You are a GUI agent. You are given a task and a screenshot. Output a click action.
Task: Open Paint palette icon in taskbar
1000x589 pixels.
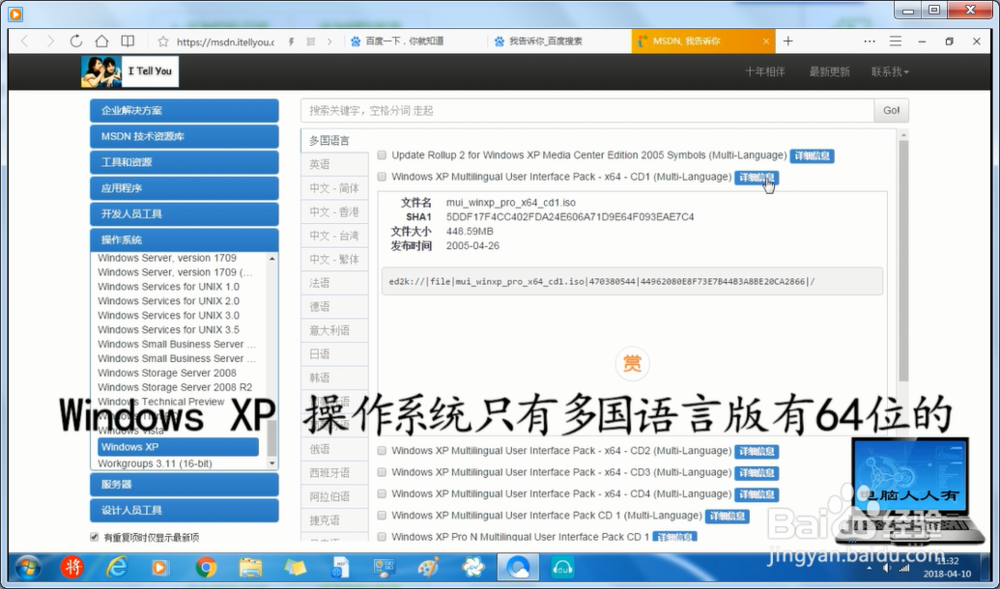pyautogui.click(x=429, y=567)
